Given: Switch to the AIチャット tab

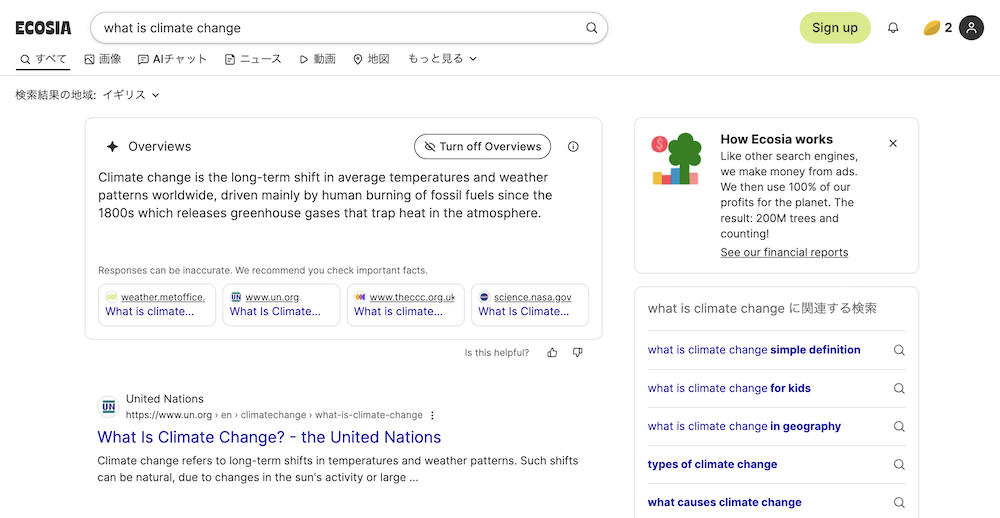Looking at the screenshot, I should (x=172, y=59).
